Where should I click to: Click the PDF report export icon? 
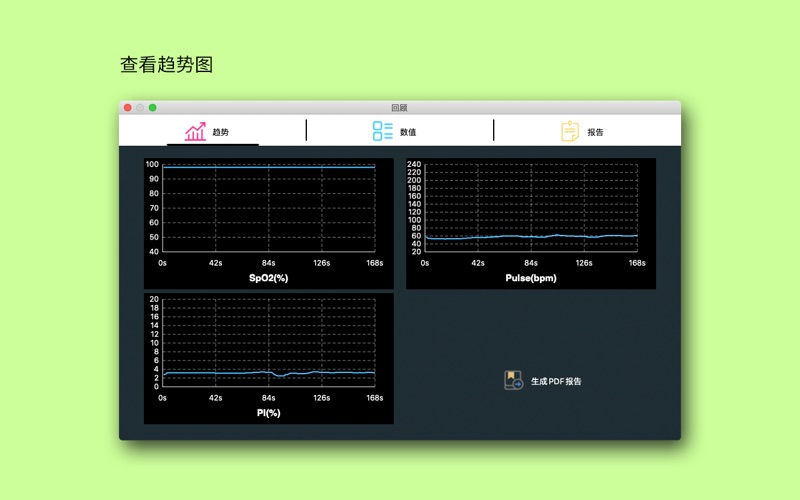pos(513,381)
